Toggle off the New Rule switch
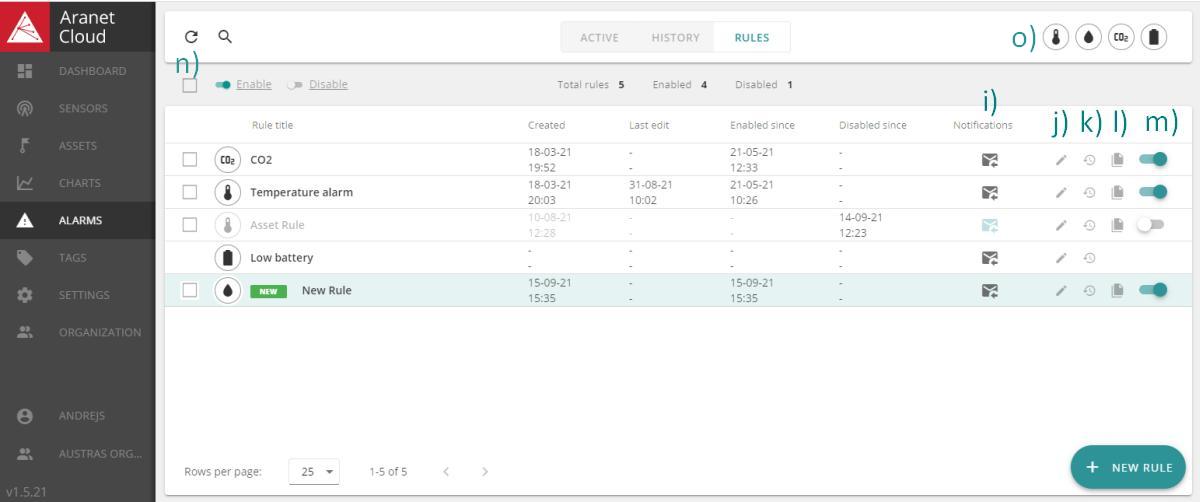This screenshot has height=502, width=1200. [x=1153, y=290]
